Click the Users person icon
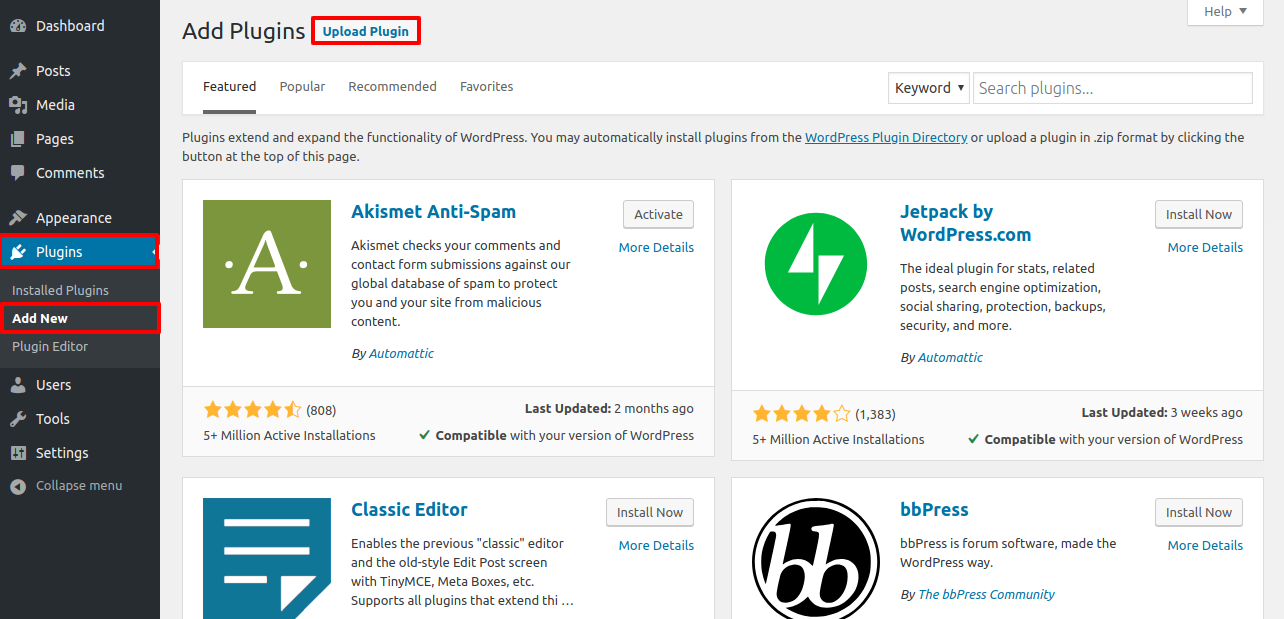 click(18, 385)
